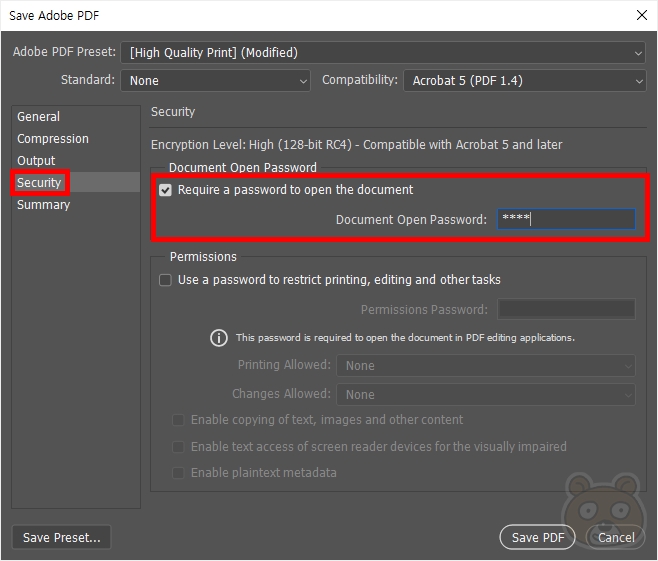Close the Save Adobe PDF dialog
This screenshot has width=658, height=561.
point(642,16)
